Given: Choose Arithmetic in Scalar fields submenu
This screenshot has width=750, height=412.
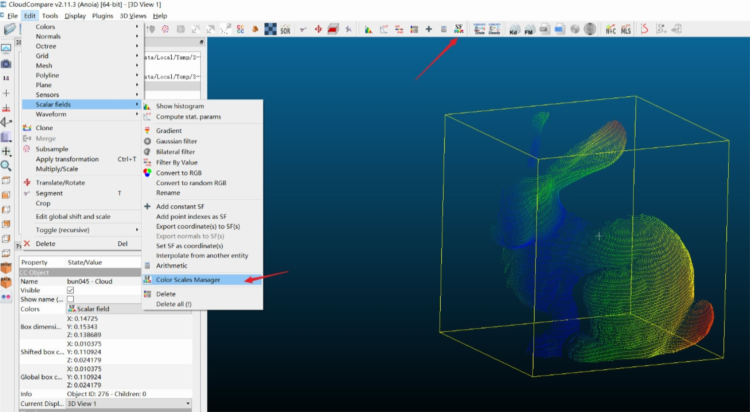Looking at the screenshot, I should click(202, 266).
